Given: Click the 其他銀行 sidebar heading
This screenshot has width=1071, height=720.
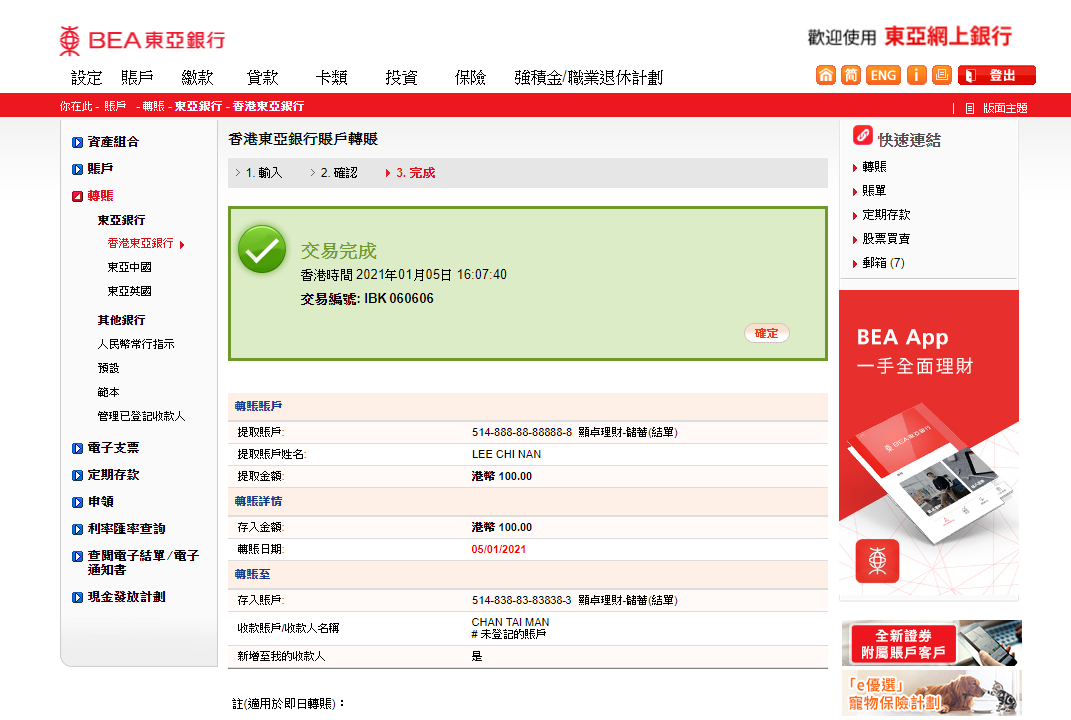Looking at the screenshot, I should pyautogui.click(x=121, y=320).
